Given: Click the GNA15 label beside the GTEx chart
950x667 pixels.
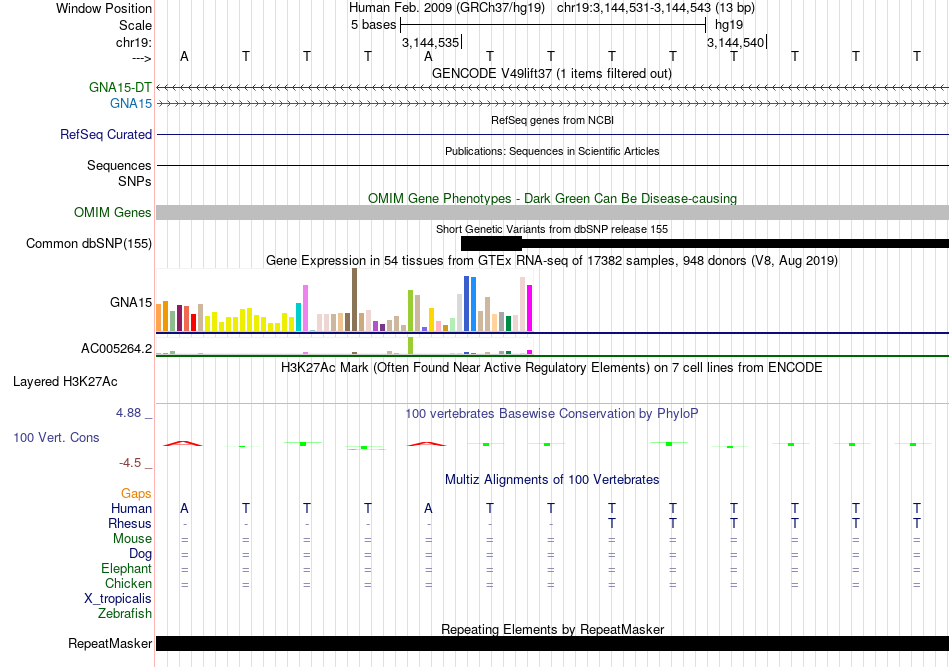Looking at the screenshot, I should [x=131, y=302].
